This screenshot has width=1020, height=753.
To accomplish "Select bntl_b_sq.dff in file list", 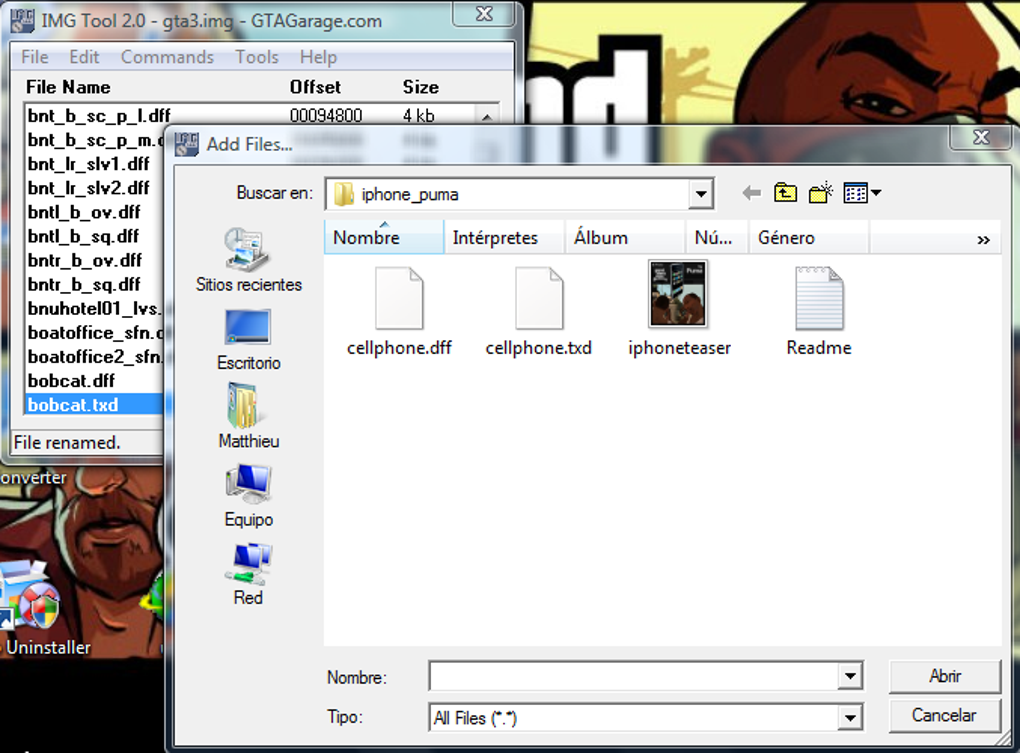I will 83,236.
